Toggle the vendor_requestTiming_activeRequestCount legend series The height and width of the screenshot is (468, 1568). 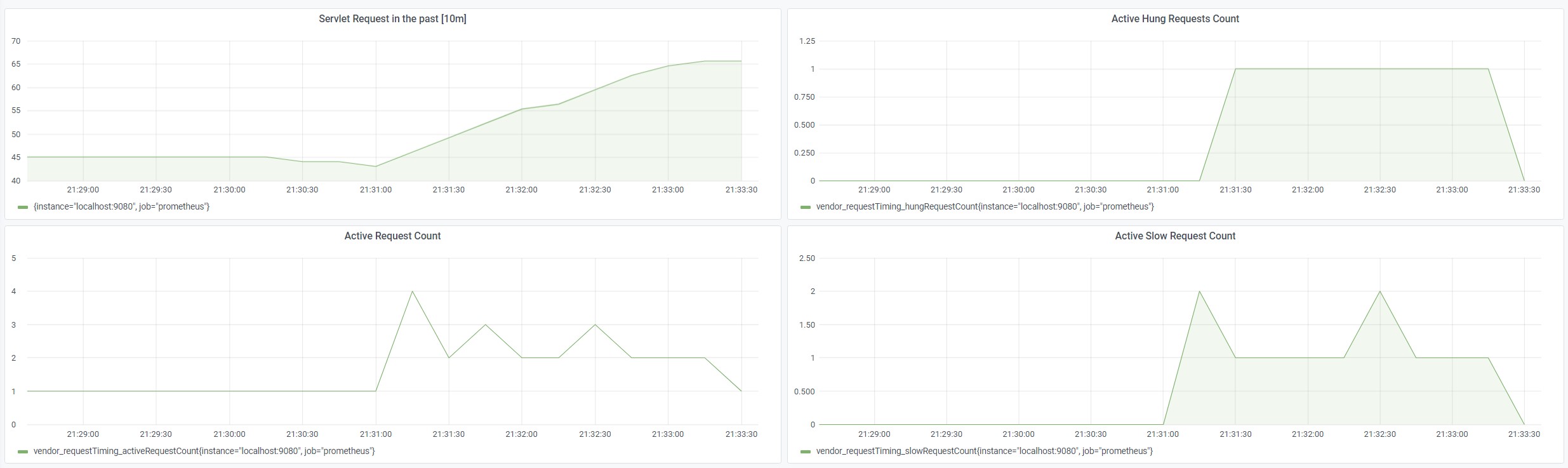[x=204, y=451]
